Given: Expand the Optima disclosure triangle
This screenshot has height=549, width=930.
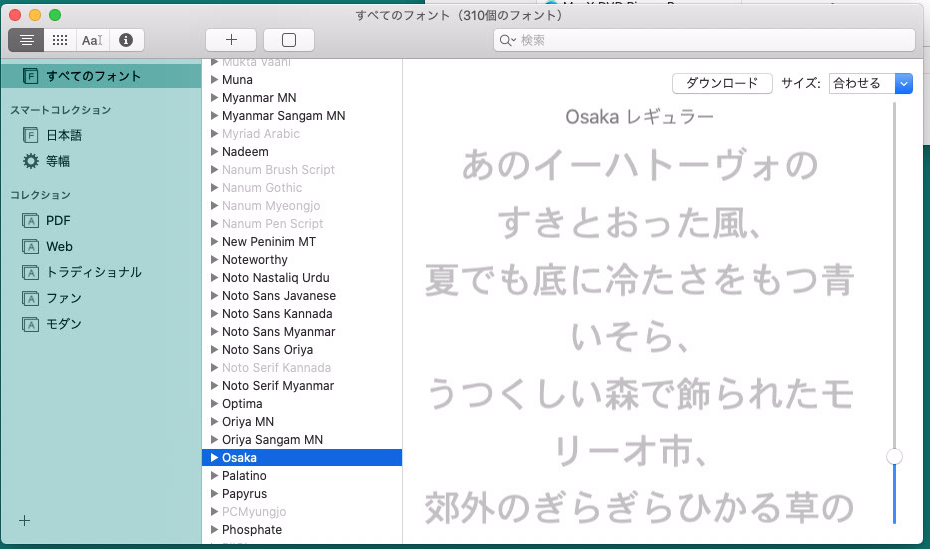Looking at the screenshot, I should pos(214,404).
